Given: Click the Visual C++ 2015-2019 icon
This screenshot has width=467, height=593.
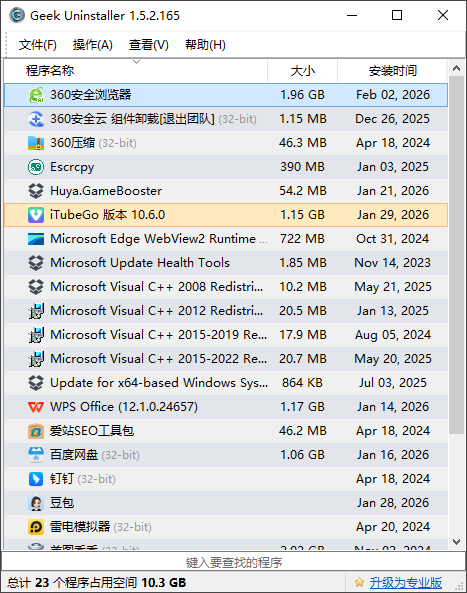Looking at the screenshot, I should [36, 335].
